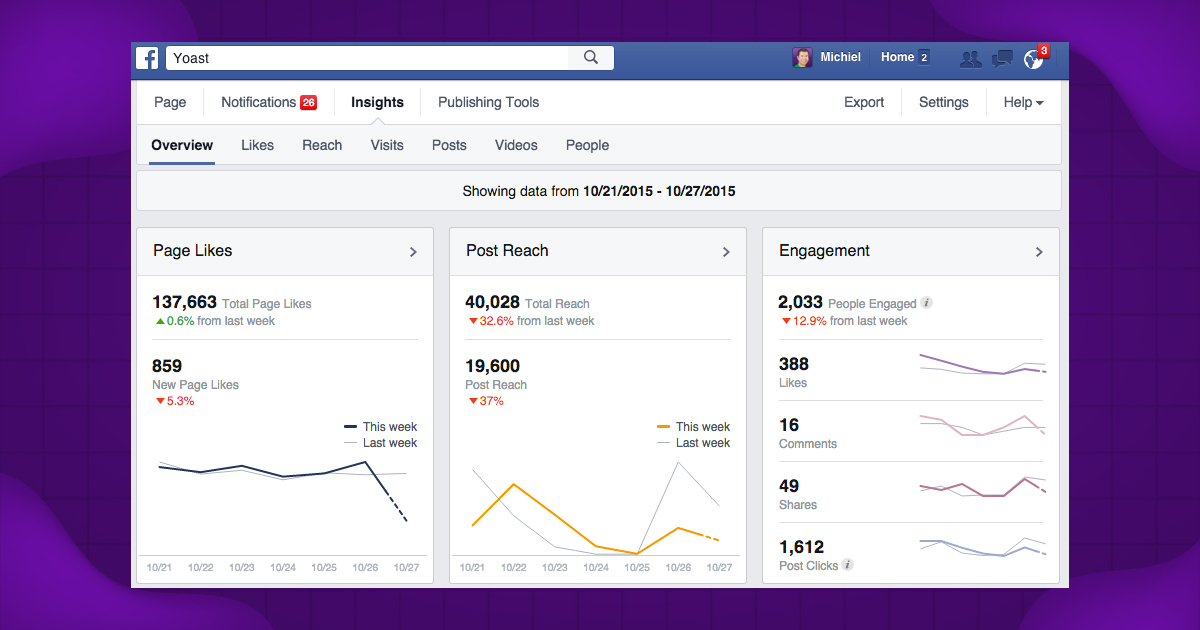This screenshot has width=1200, height=630.
Task: Open the Page tab
Action: [x=170, y=102]
